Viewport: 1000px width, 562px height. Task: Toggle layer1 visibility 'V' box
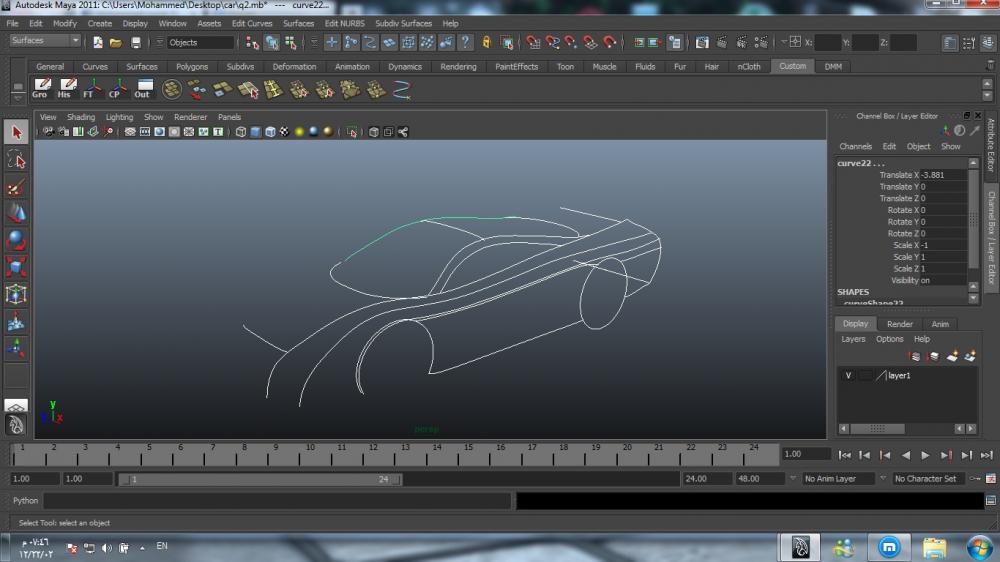[848, 376]
